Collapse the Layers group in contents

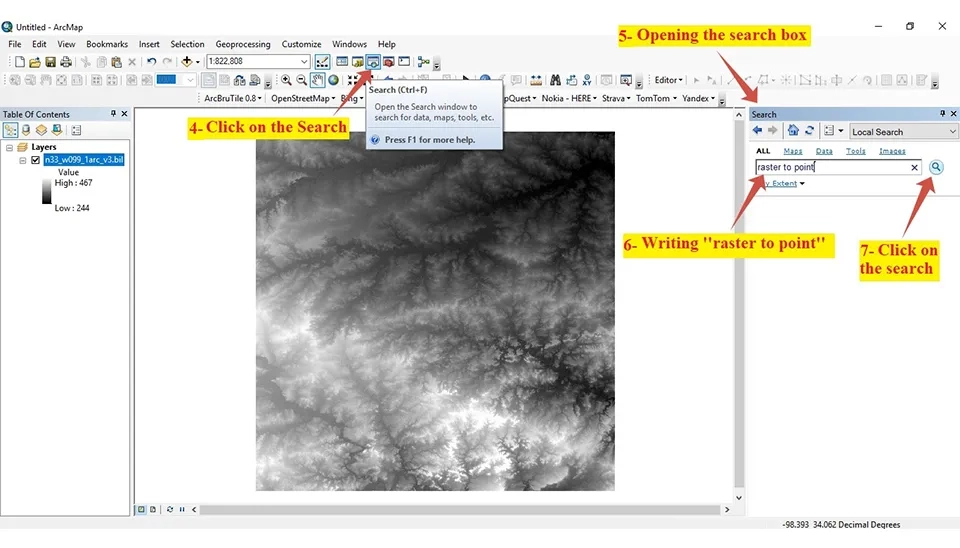pos(9,148)
